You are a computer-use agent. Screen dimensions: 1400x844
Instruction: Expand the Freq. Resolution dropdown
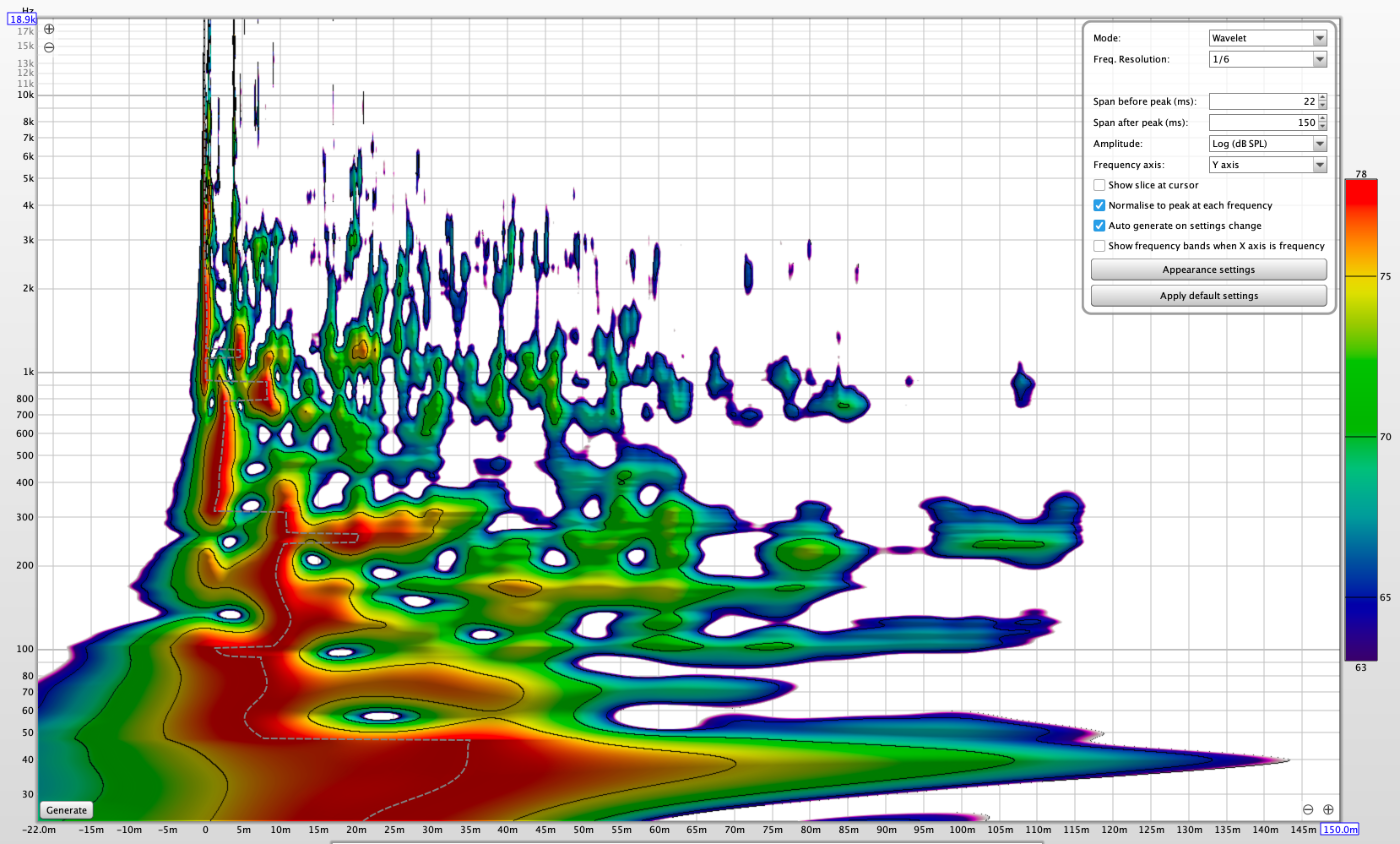tap(1267, 59)
